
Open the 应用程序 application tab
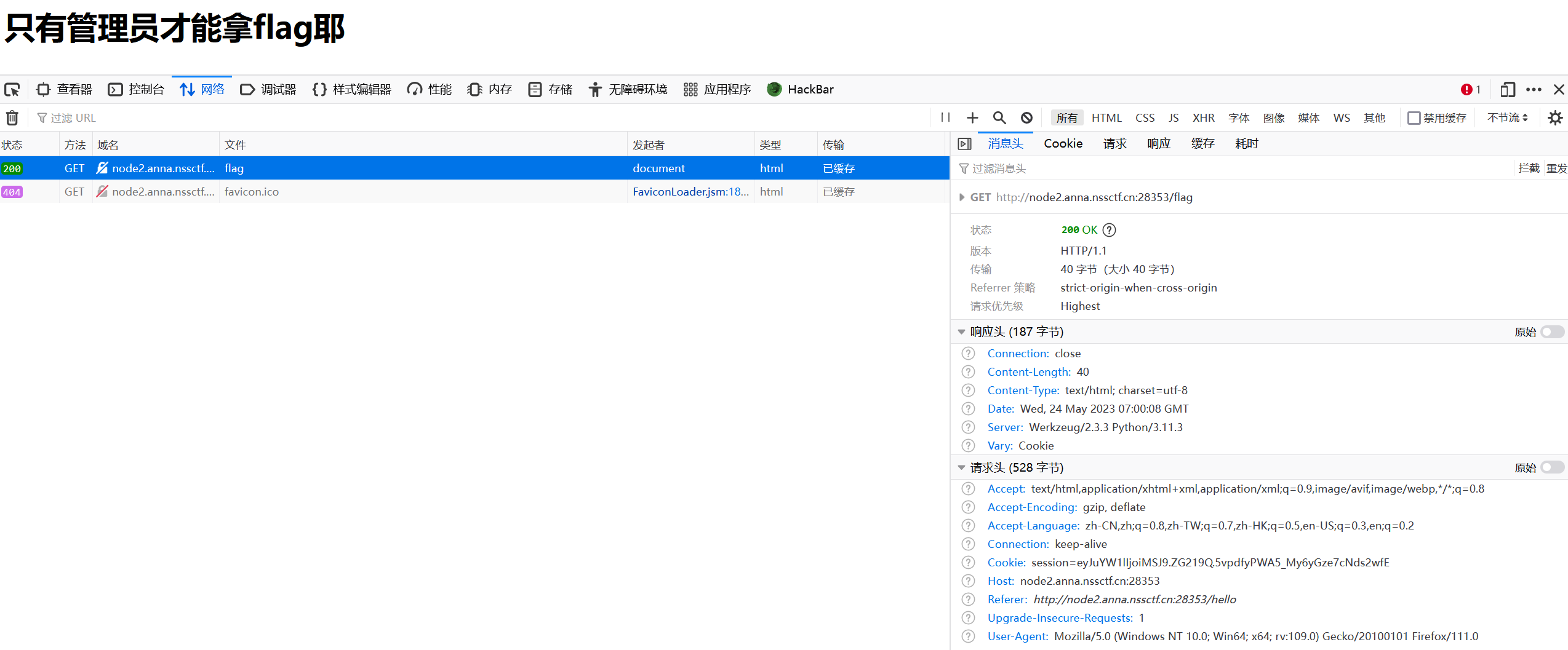pos(718,90)
